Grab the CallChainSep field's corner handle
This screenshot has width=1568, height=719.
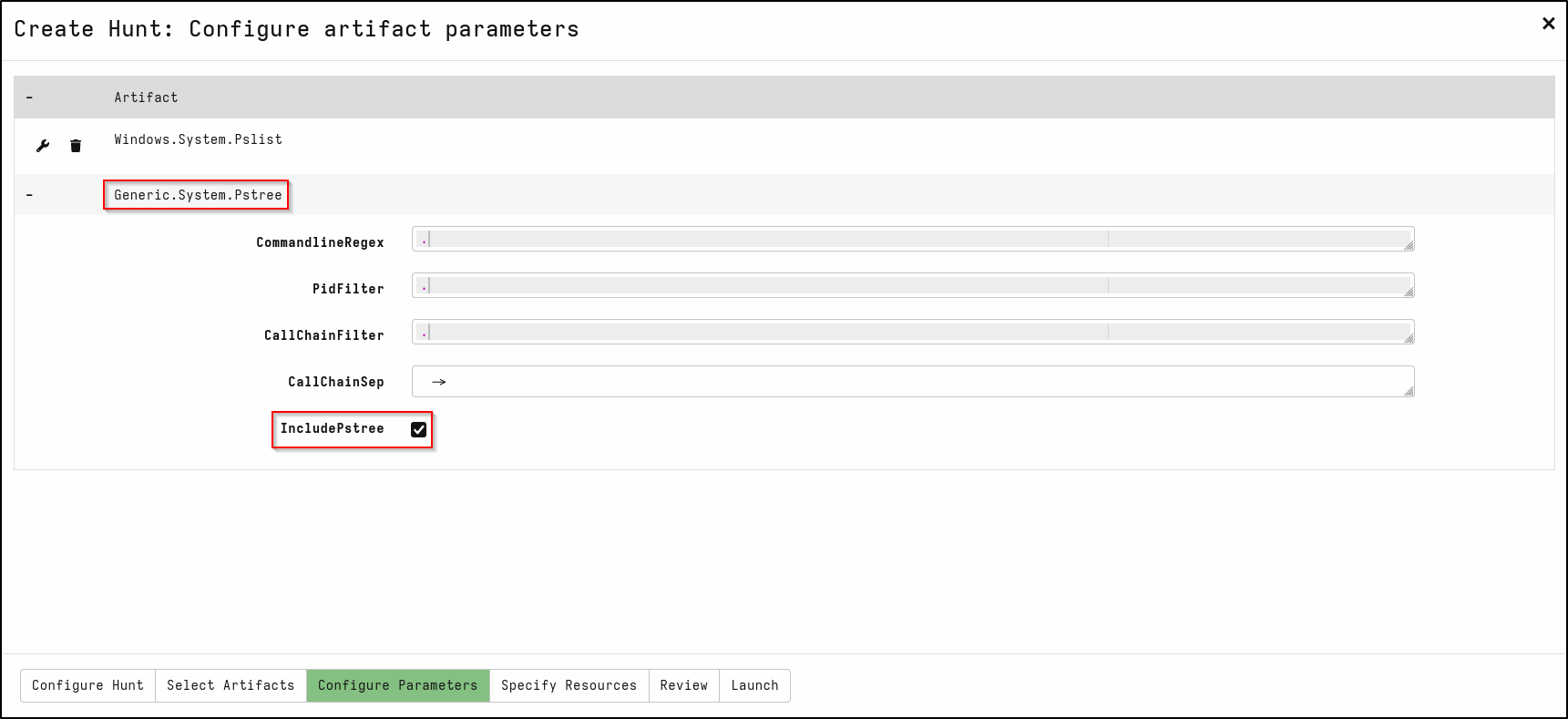pos(1409,391)
